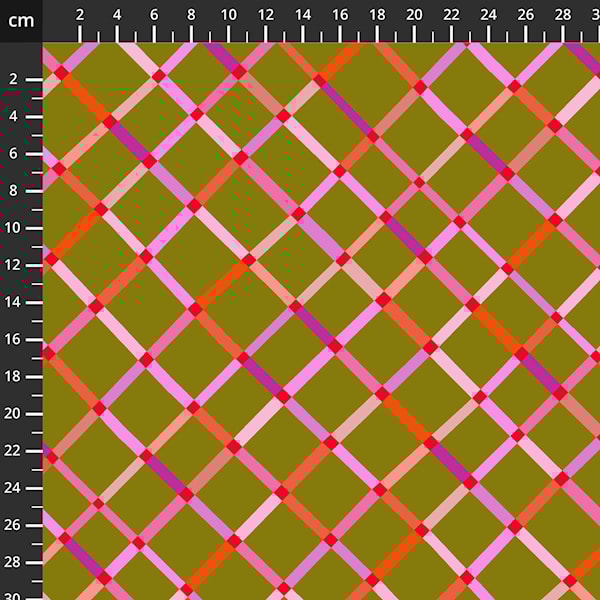
Task: Click the 22 mark on the top ruler
Action: coord(451,16)
